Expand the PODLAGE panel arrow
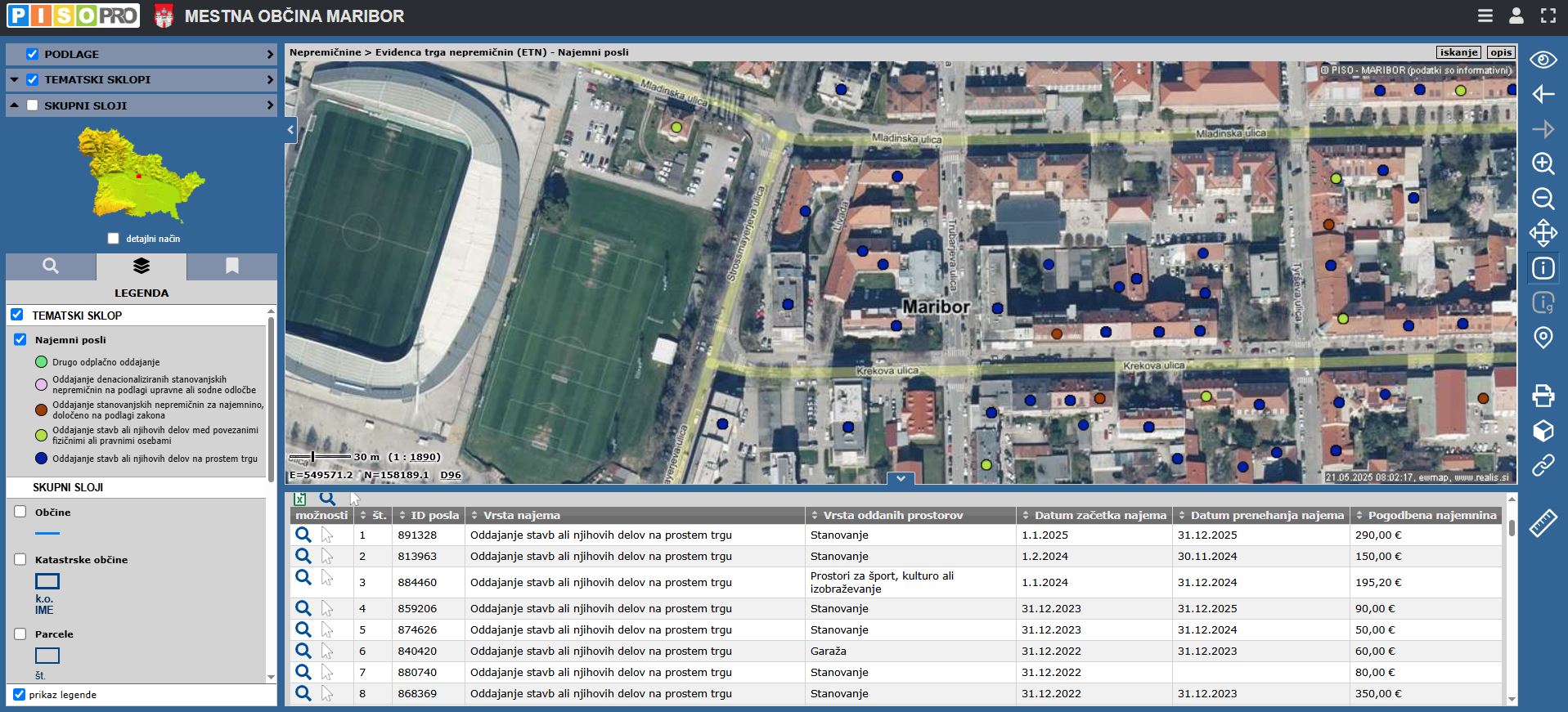This screenshot has height=712, width=1568. (x=269, y=55)
